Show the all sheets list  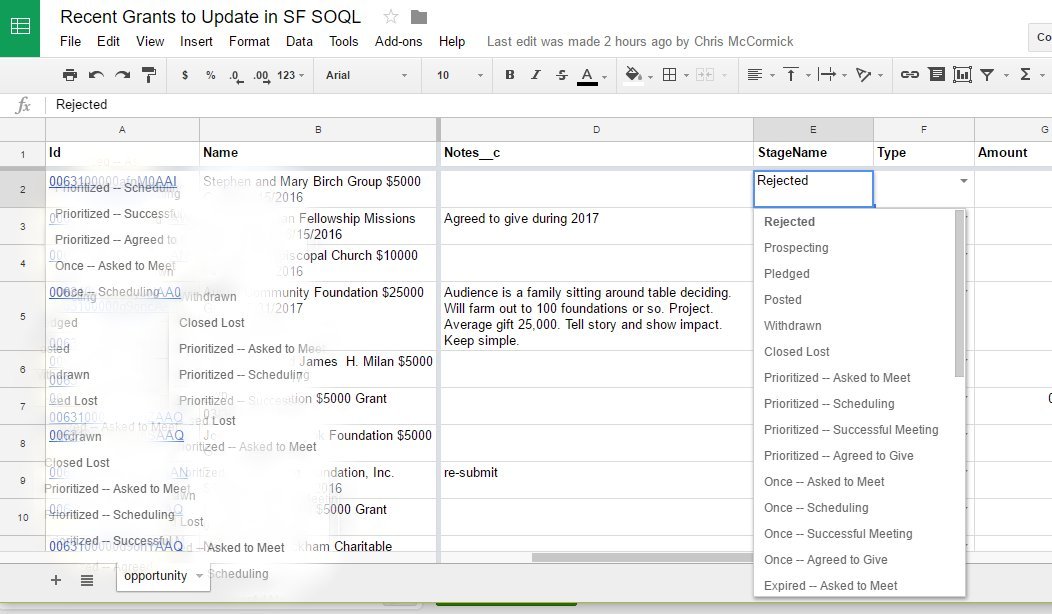click(x=87, y=580)
